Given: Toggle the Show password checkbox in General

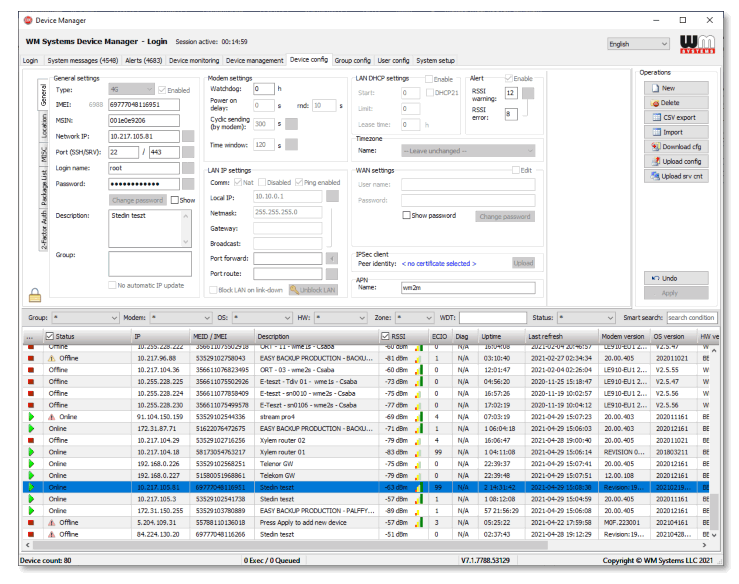Looking at the screenshot, I should click(x=175, y=200).
